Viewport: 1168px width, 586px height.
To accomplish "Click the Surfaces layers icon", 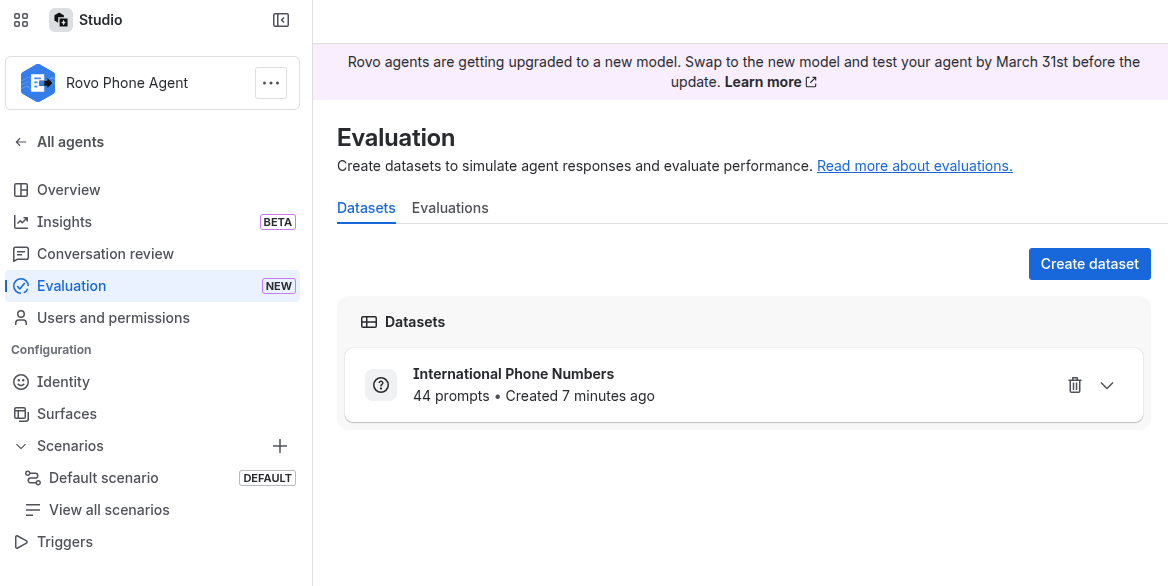I will (21, 414).
